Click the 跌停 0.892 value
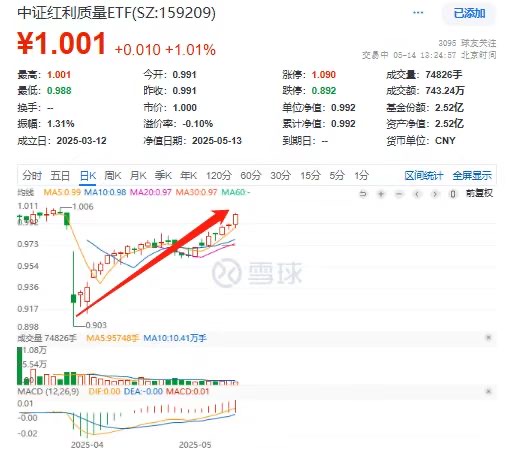The width and height of the screenshot is (515, 458). pos(323,90)
